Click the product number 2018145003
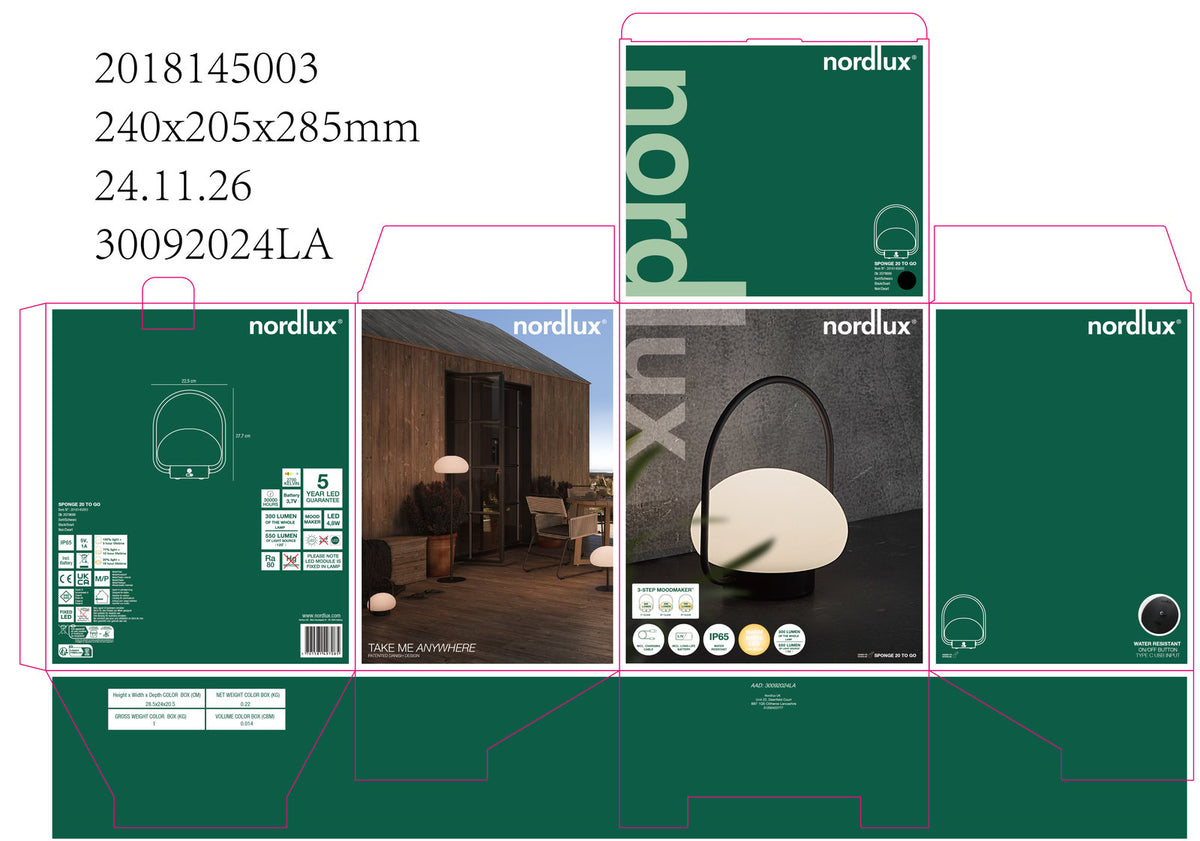The width and height of the screenshot is (1200, 841). pos(206,69)
